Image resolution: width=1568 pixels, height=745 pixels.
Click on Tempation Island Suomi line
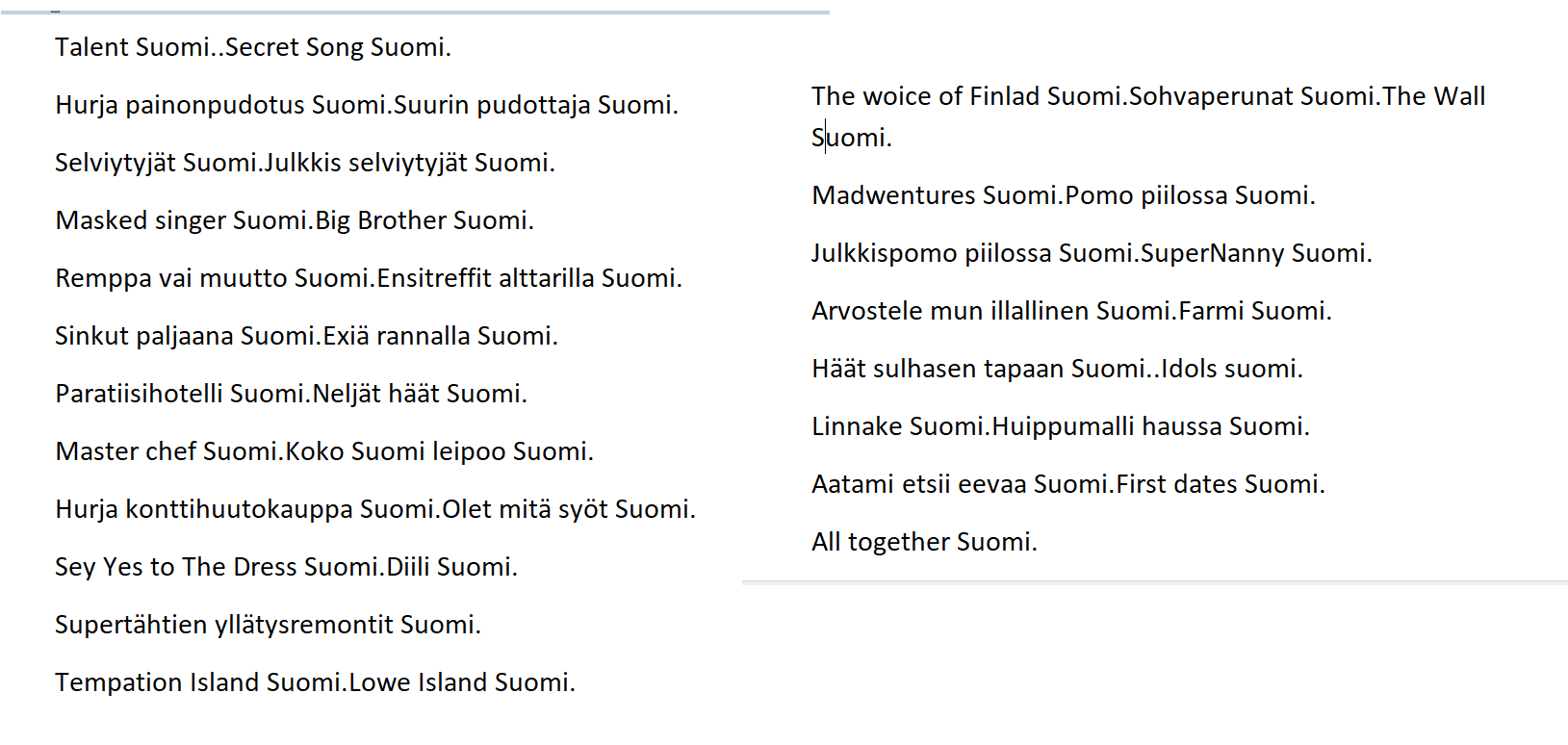[x=316, y=682]
